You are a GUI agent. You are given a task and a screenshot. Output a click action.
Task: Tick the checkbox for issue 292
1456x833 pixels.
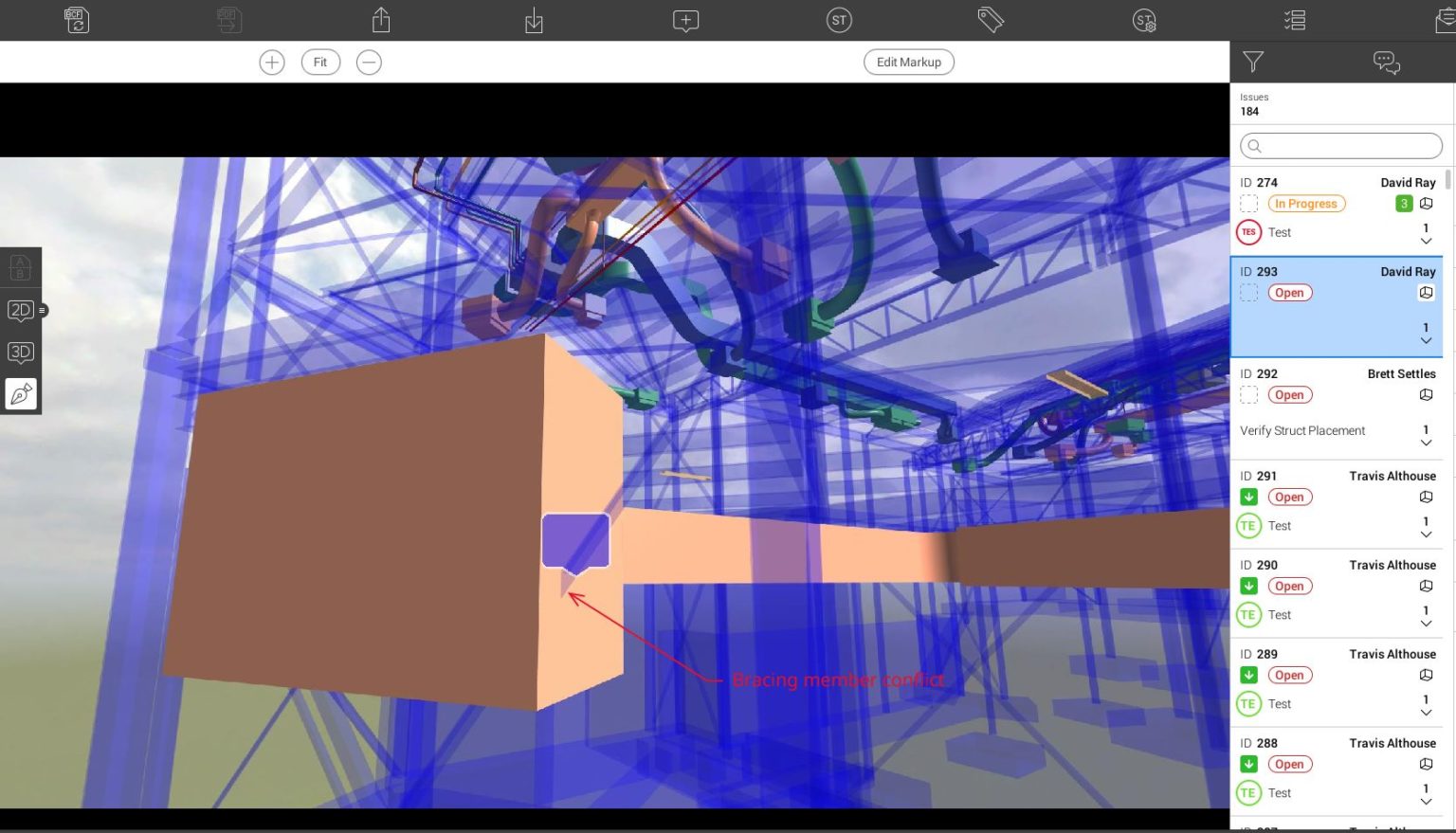(1248, 394)
